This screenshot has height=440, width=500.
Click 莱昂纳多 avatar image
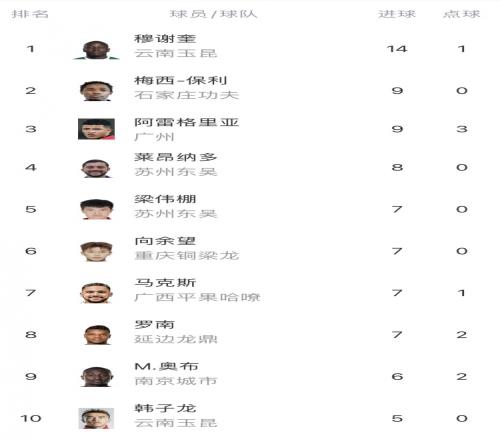tap(96, 168)
